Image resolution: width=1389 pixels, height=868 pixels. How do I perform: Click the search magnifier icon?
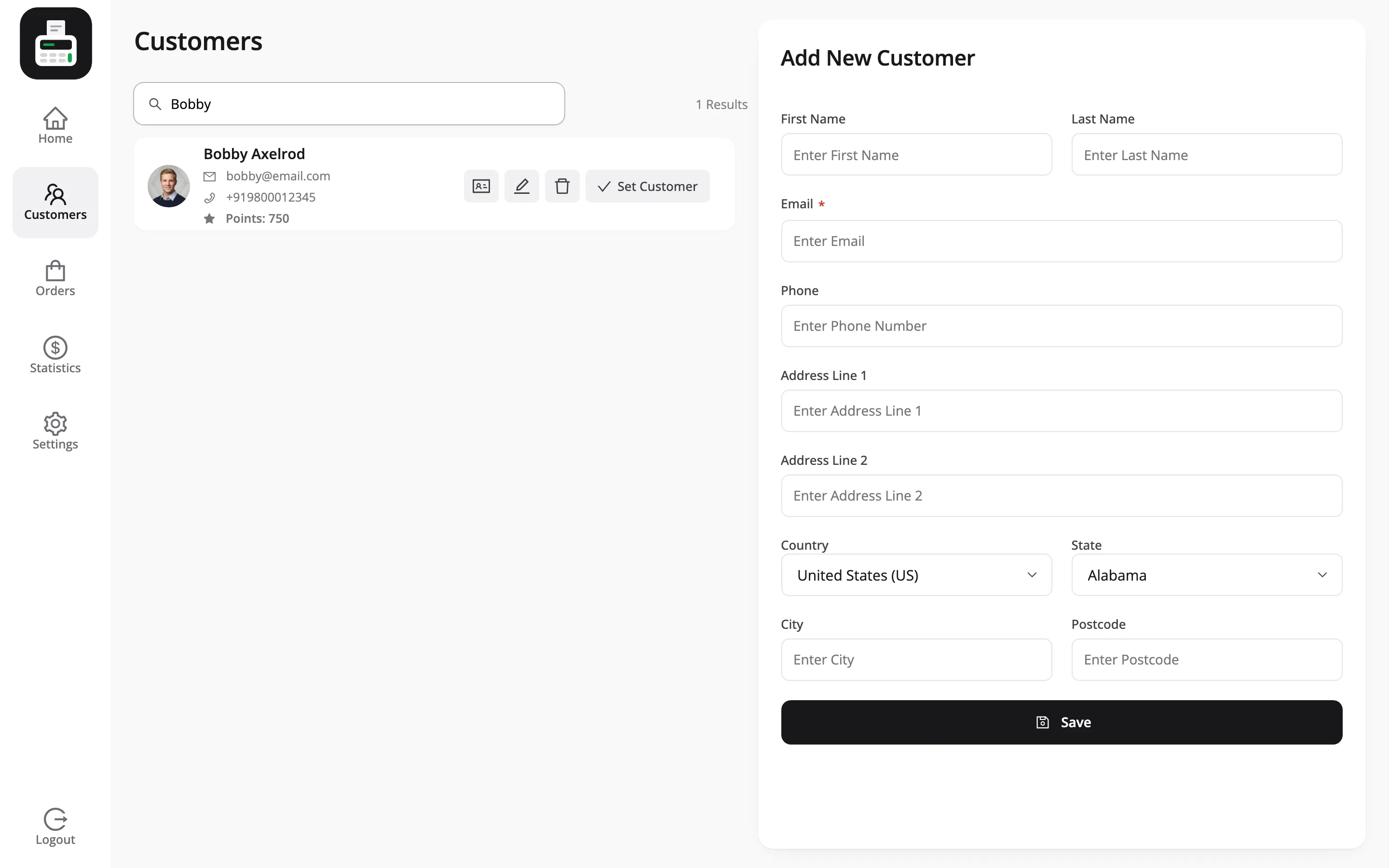click(155, 104)
